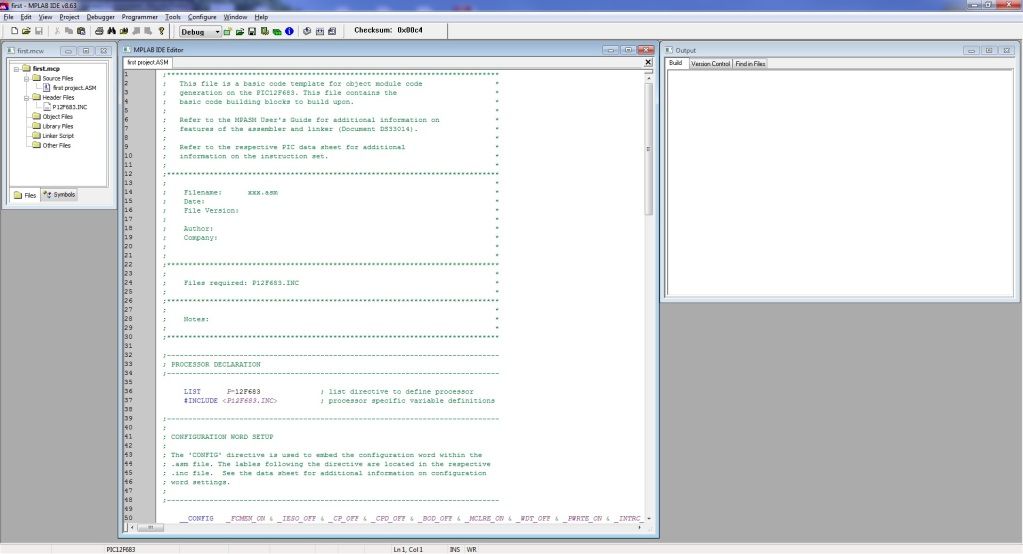Click the first project.ASM file icon
The image size is (1023, 554).
pyautogui.click(x=47, y=87)
